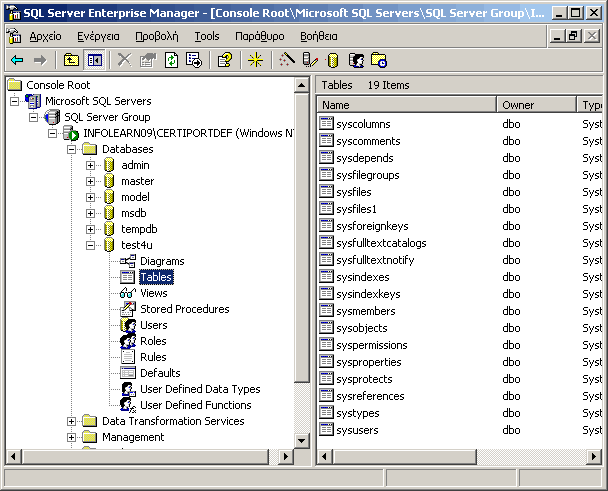Collapse the Databases folder

coord(71,149)
